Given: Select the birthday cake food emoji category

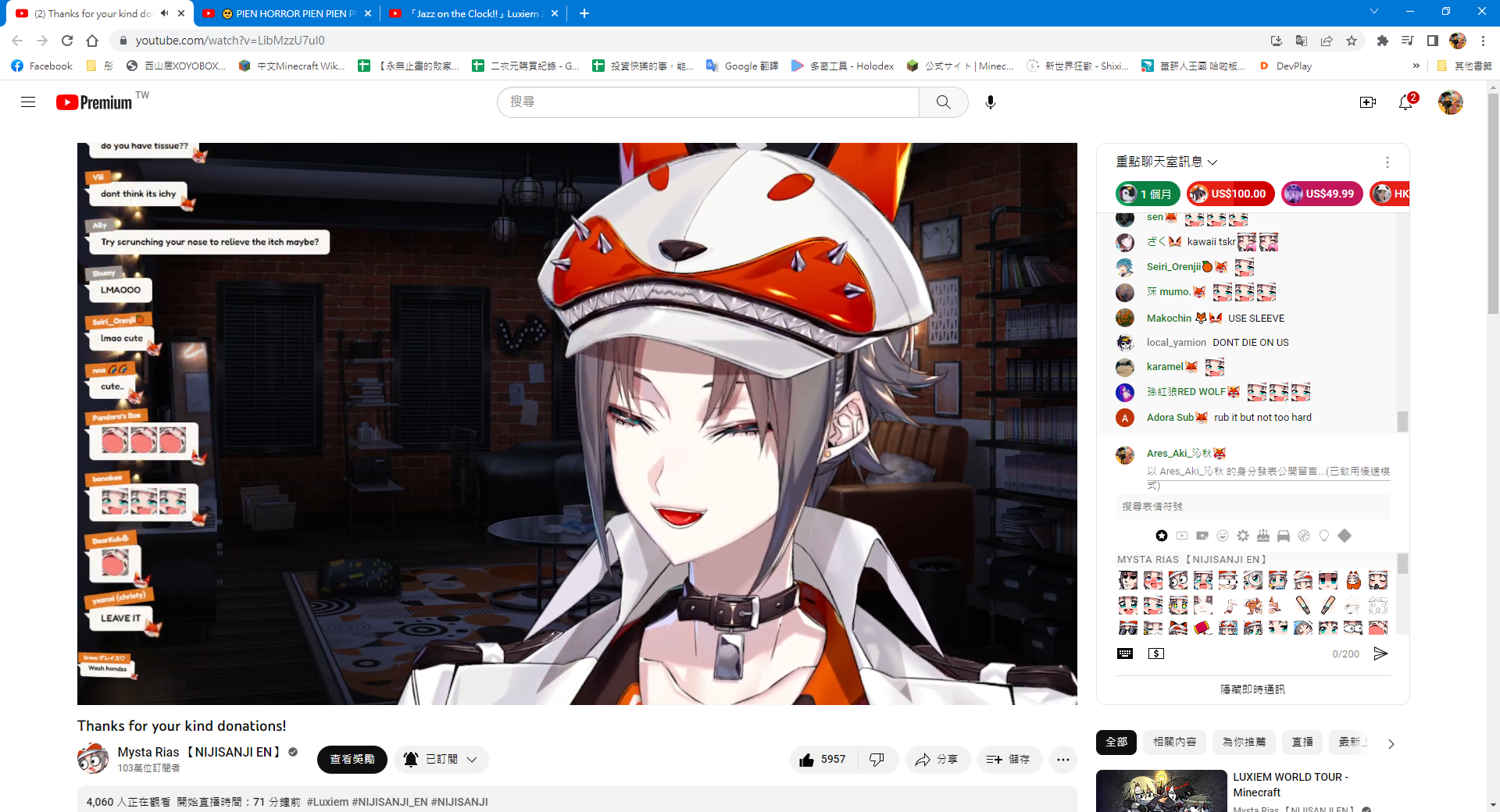Looking at the screenshot, I should click(1263, 536).
